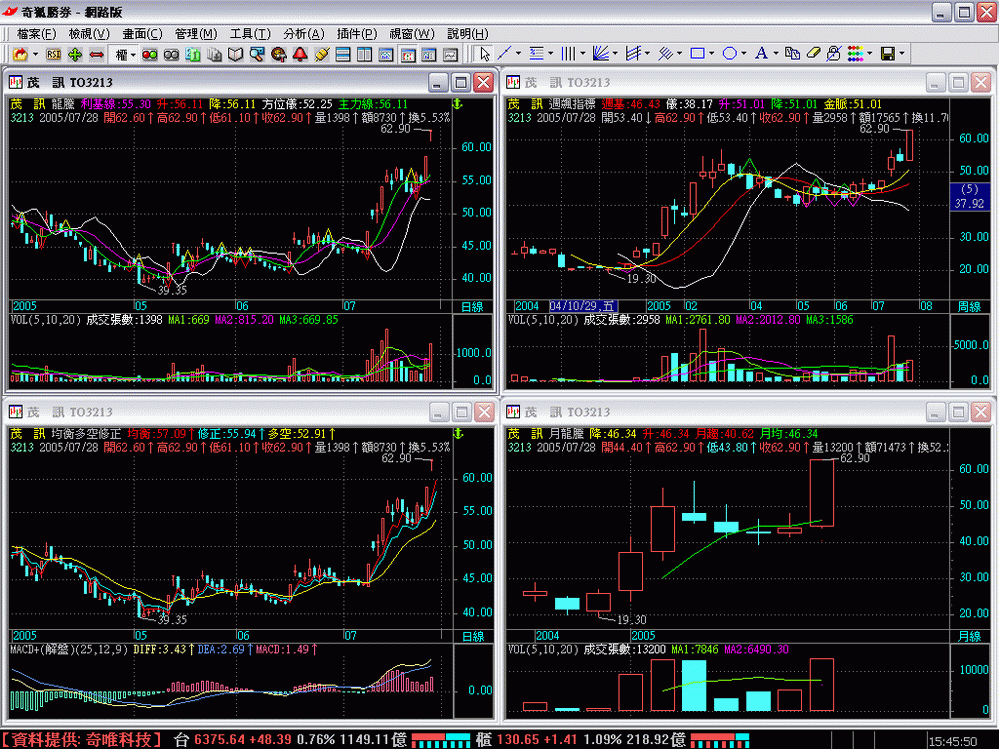999x749 pixels.
Task: Click the MACD+ indicator title text
Action: pyautogui.click(x=71, y=649)
